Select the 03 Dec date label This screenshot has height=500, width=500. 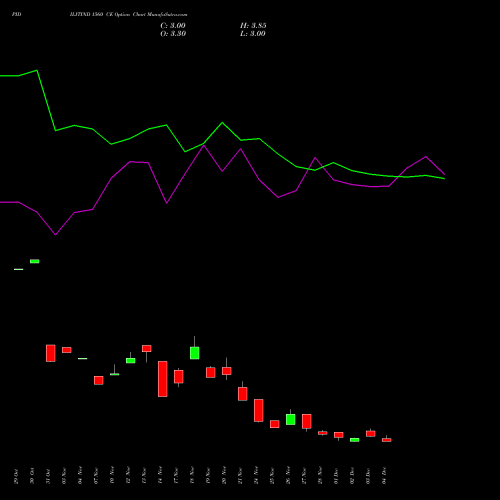[x=368, y=476]
